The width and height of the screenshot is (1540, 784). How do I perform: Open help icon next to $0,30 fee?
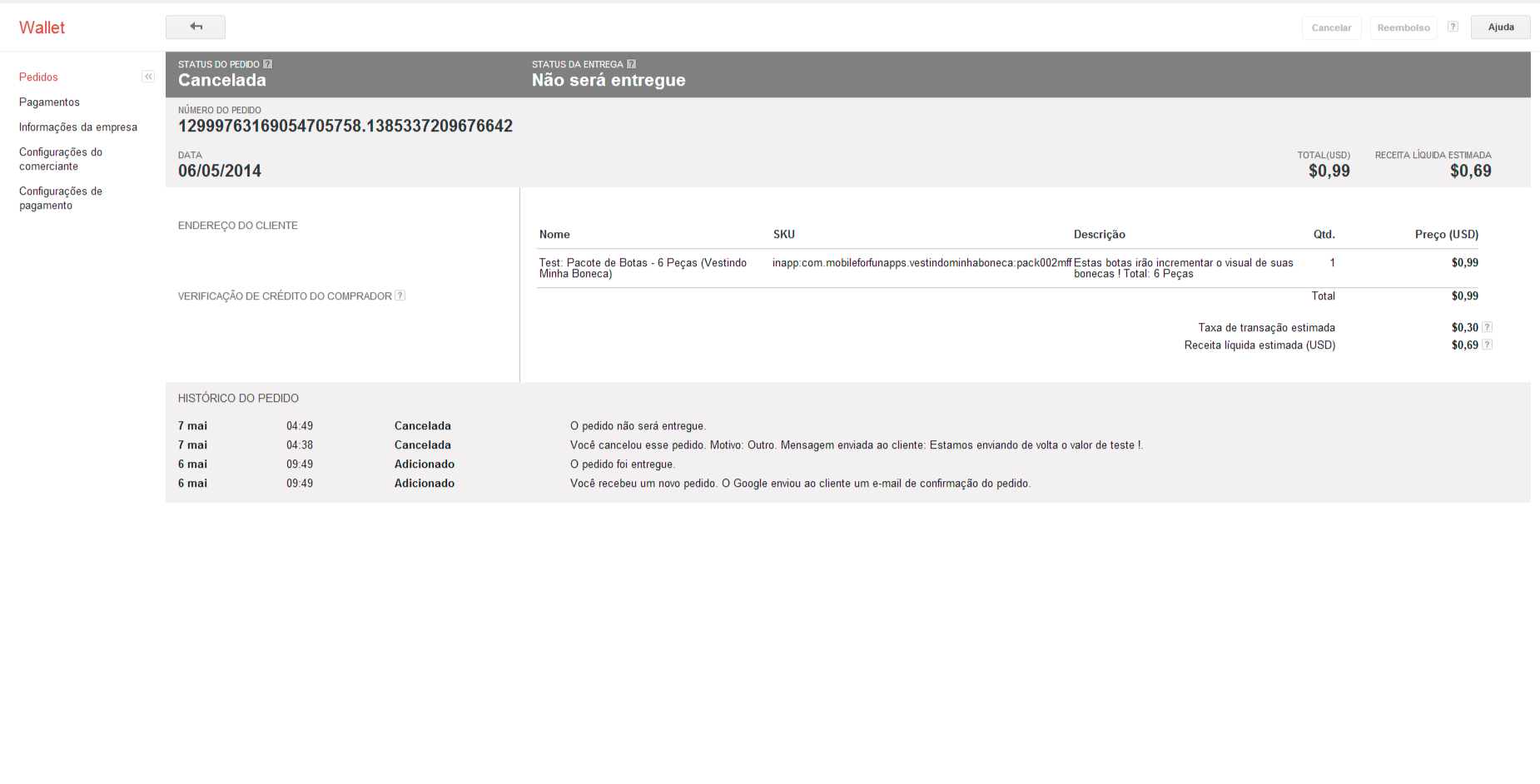1487,327
